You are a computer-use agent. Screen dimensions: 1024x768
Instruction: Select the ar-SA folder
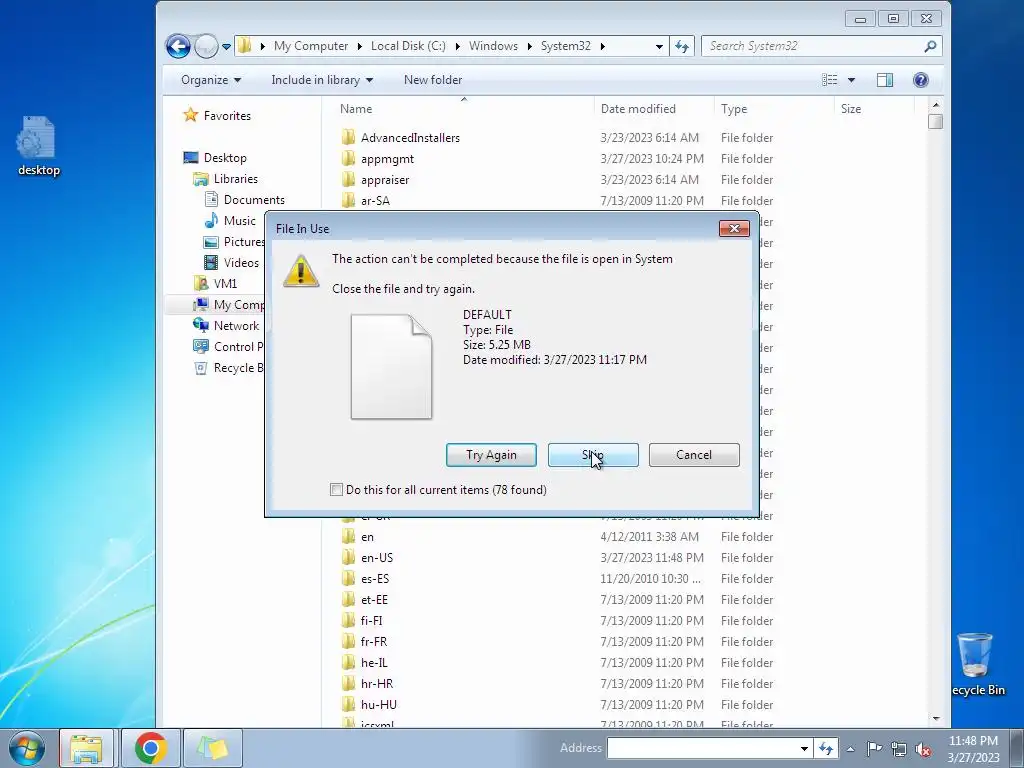pyautogui.click(x=366, y=200)
